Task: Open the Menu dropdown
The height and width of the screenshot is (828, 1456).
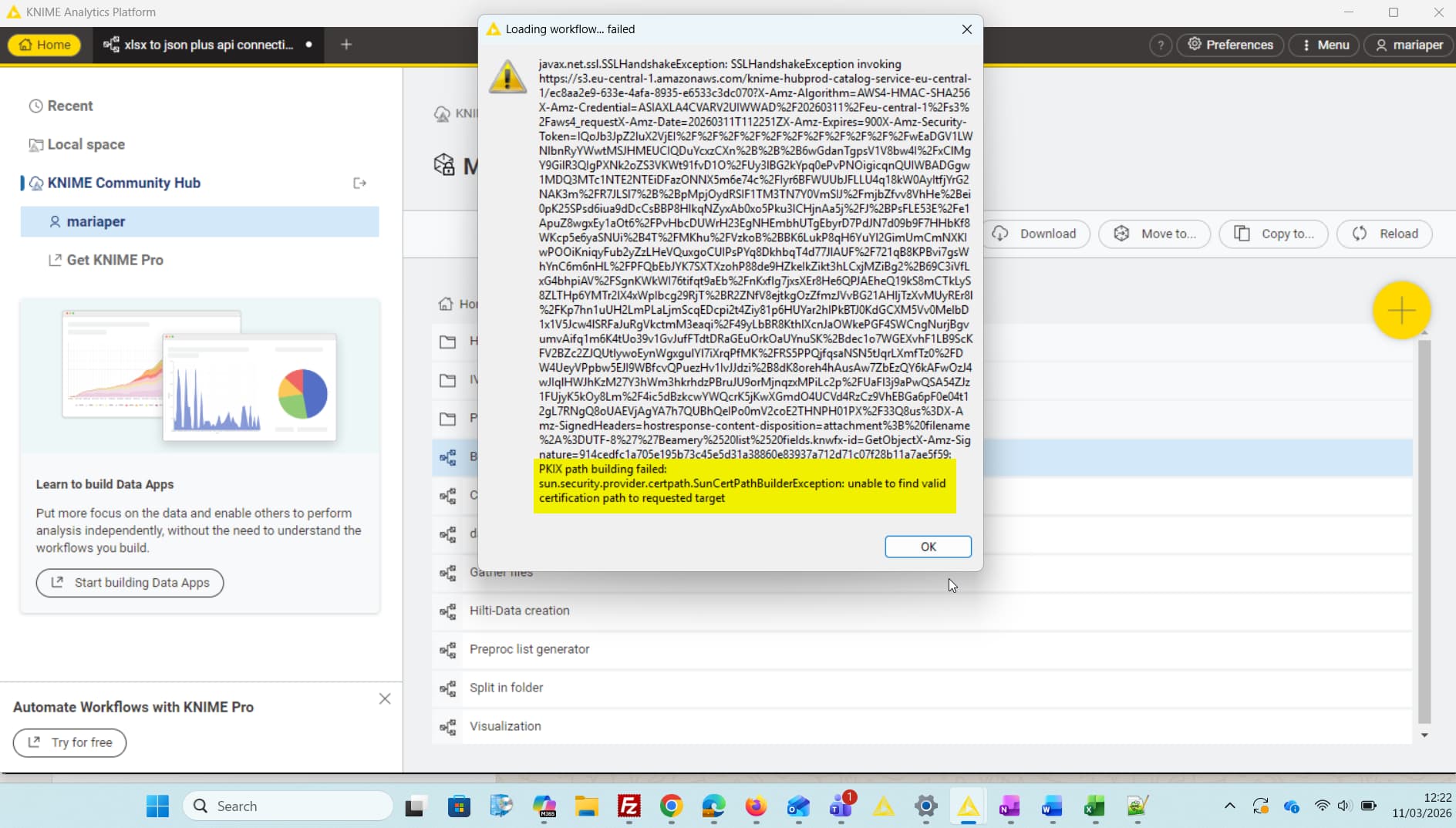Action: pyautogui.click(x=1325, y=45)
